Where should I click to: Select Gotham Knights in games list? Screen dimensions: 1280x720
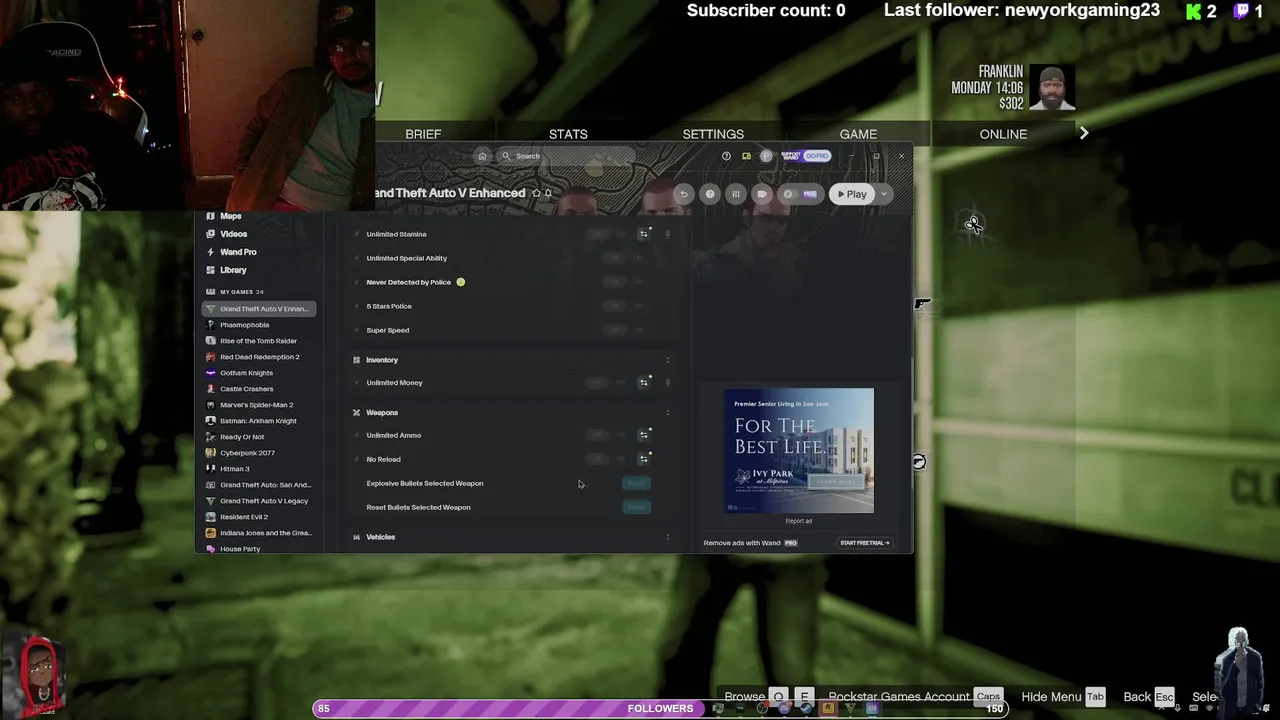click(259, 373)
